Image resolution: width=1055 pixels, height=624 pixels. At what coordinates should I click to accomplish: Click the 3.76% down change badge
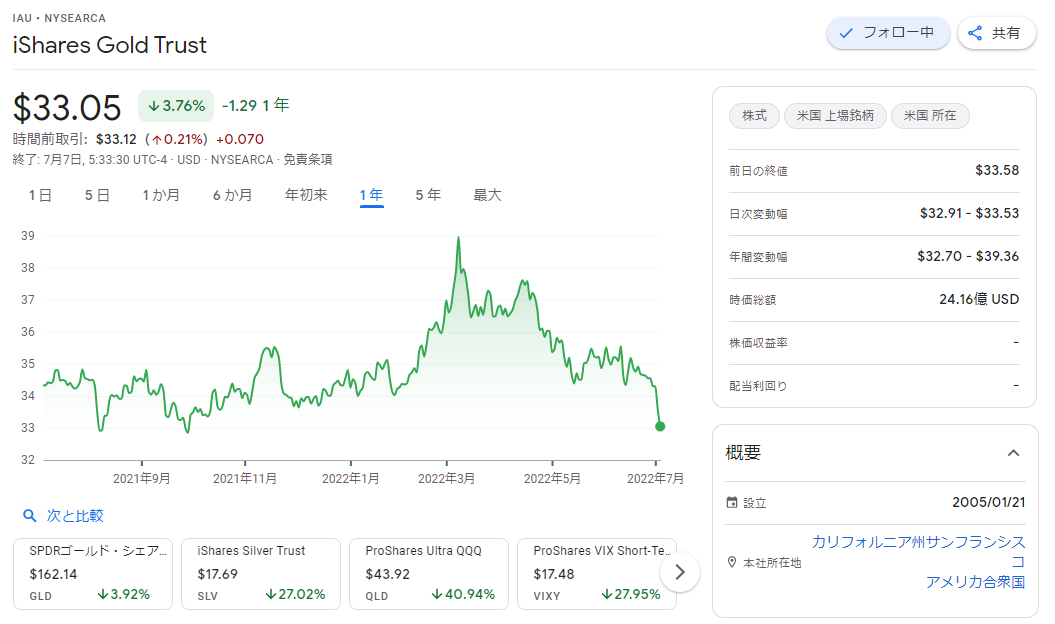point(176,106)
